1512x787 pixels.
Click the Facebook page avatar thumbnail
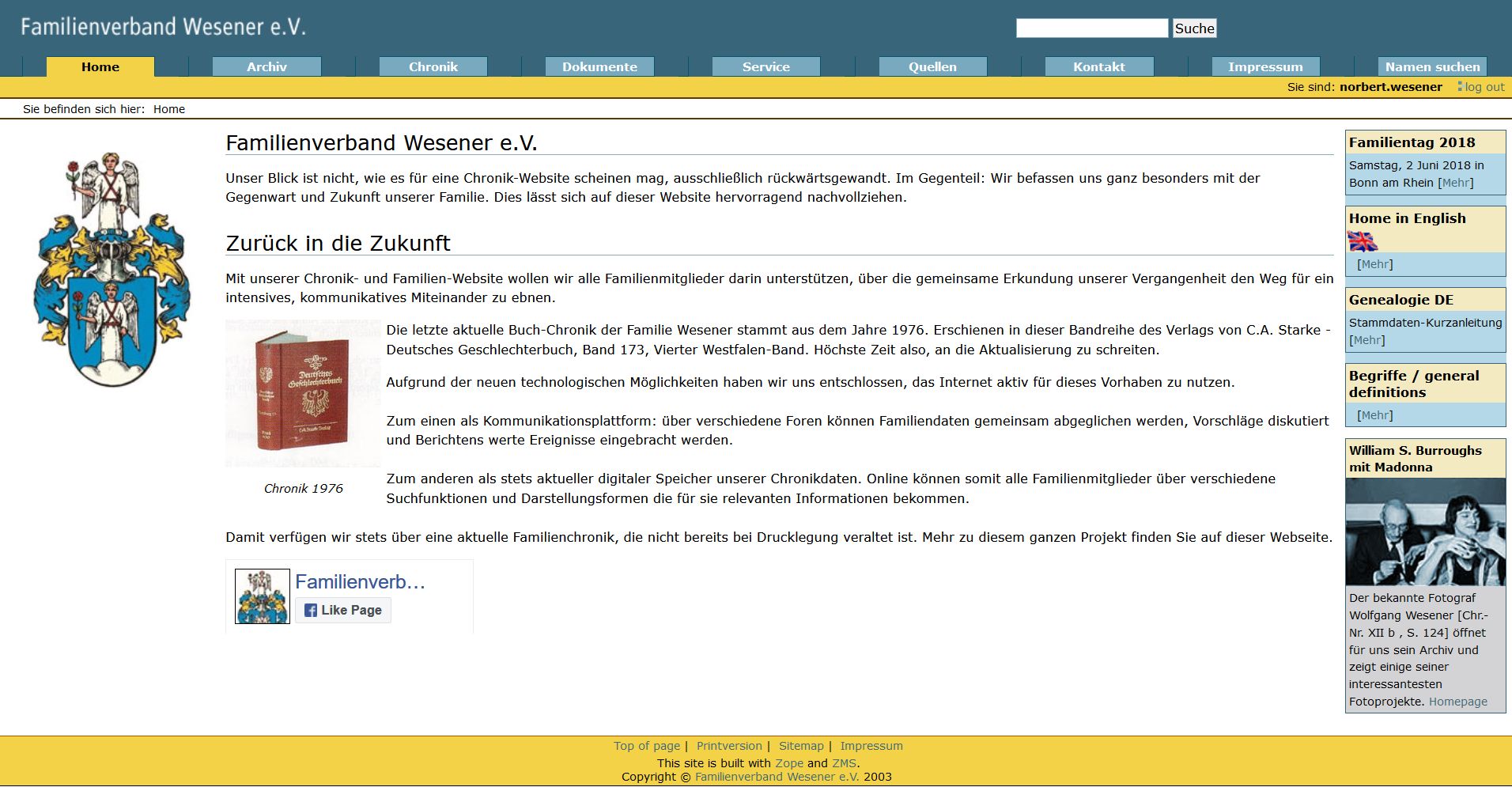263,596
